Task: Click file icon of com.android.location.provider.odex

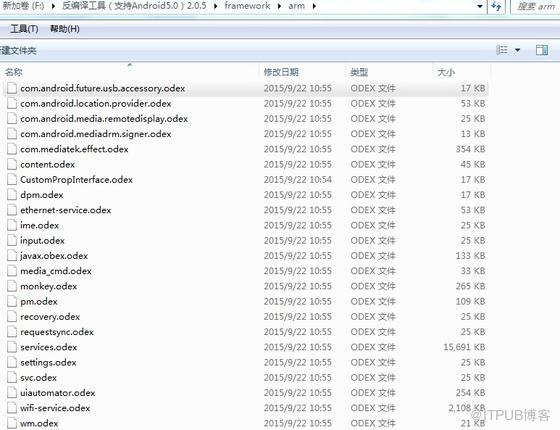Action: (x=12, y=104)
